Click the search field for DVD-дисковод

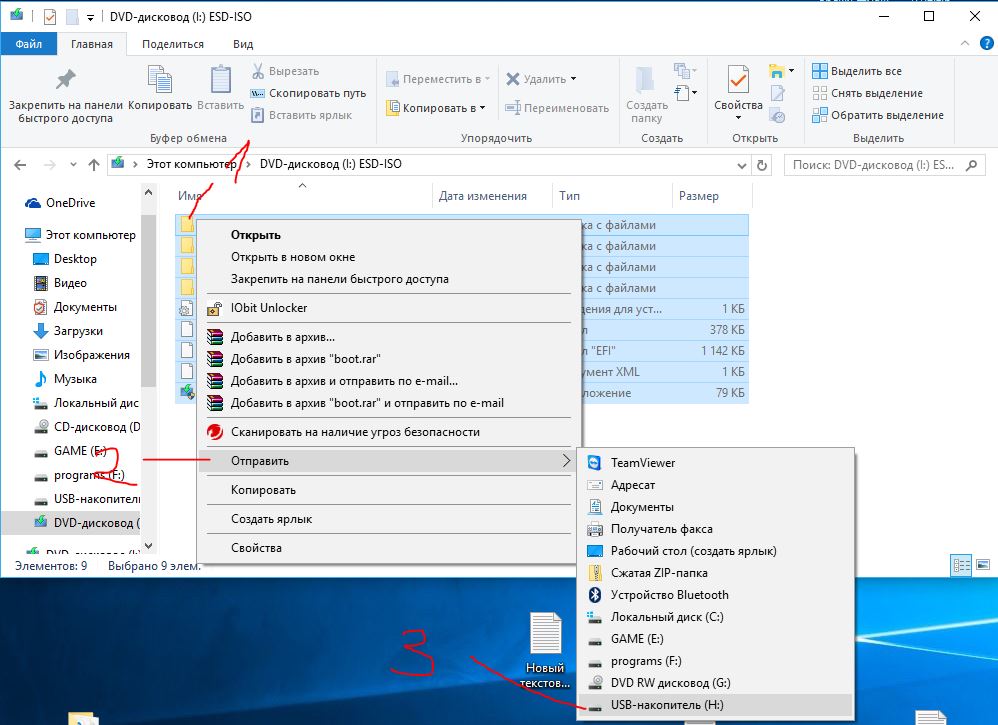pyautogui.click(x=885, y=165)
